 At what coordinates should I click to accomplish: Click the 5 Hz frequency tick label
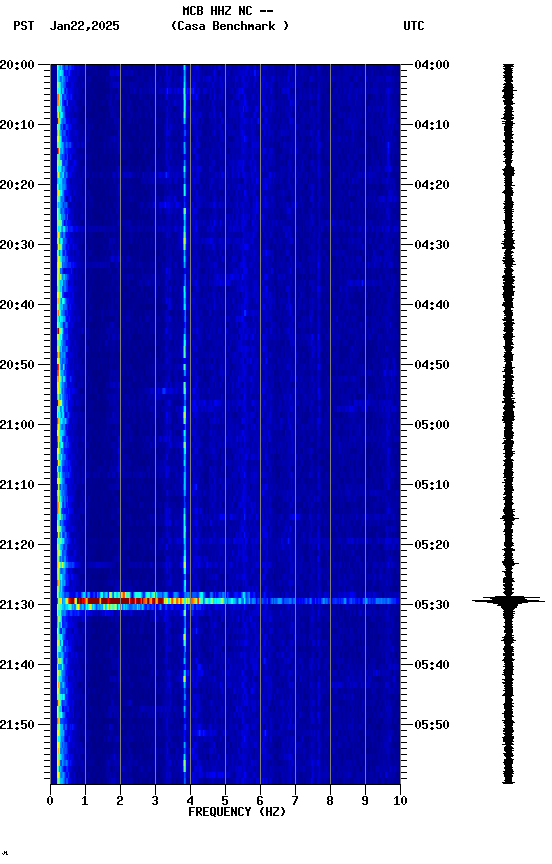[225, 801]
